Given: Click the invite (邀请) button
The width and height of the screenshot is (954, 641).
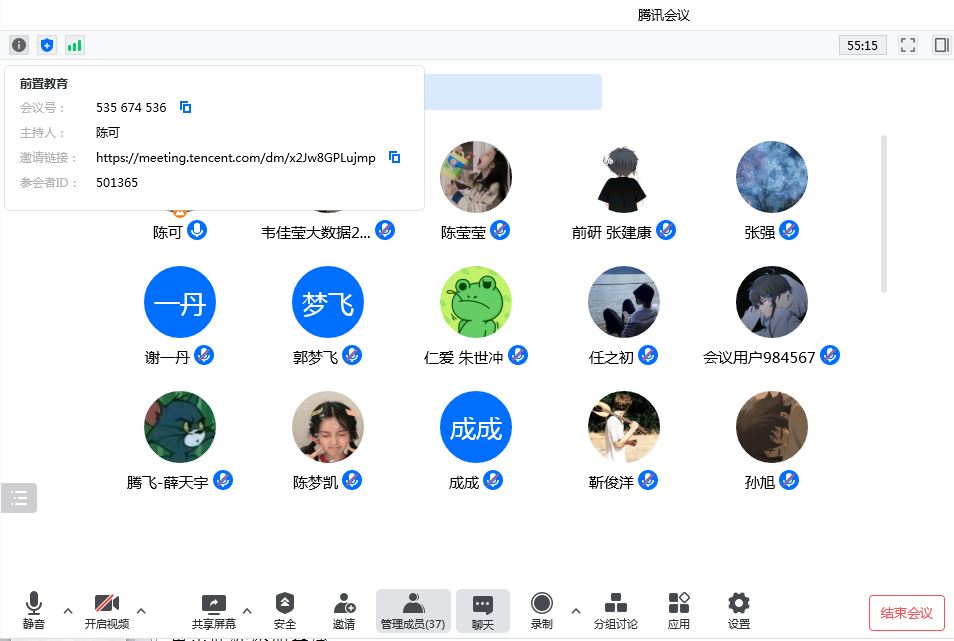Looking at the screenshot, I should click(344, 609).
